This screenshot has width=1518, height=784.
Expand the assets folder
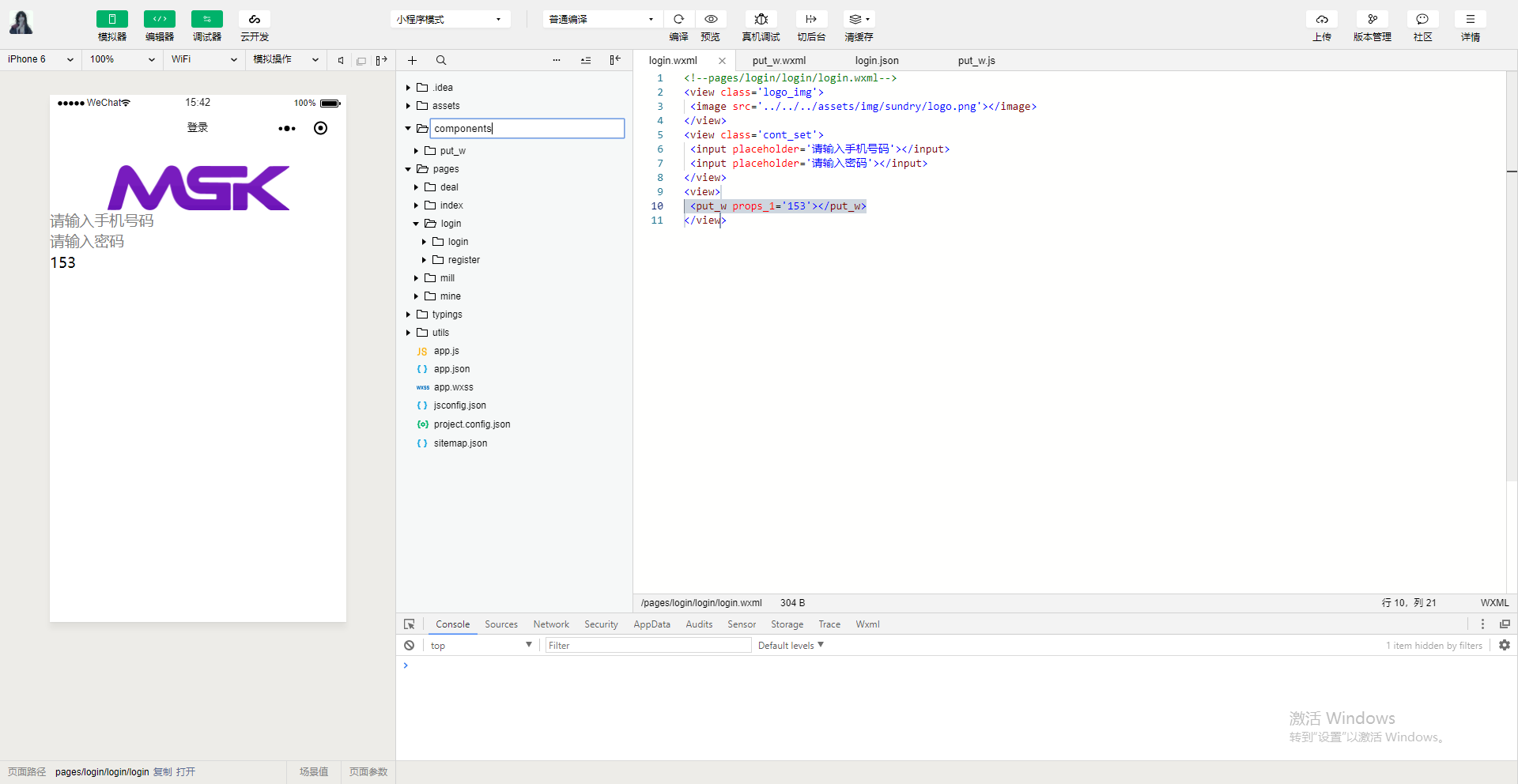point(446,106)
